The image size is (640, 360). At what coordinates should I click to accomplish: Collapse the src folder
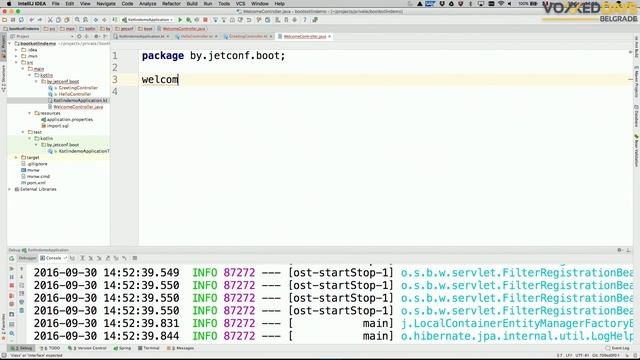pyautogui.click(x=16, y=62)
